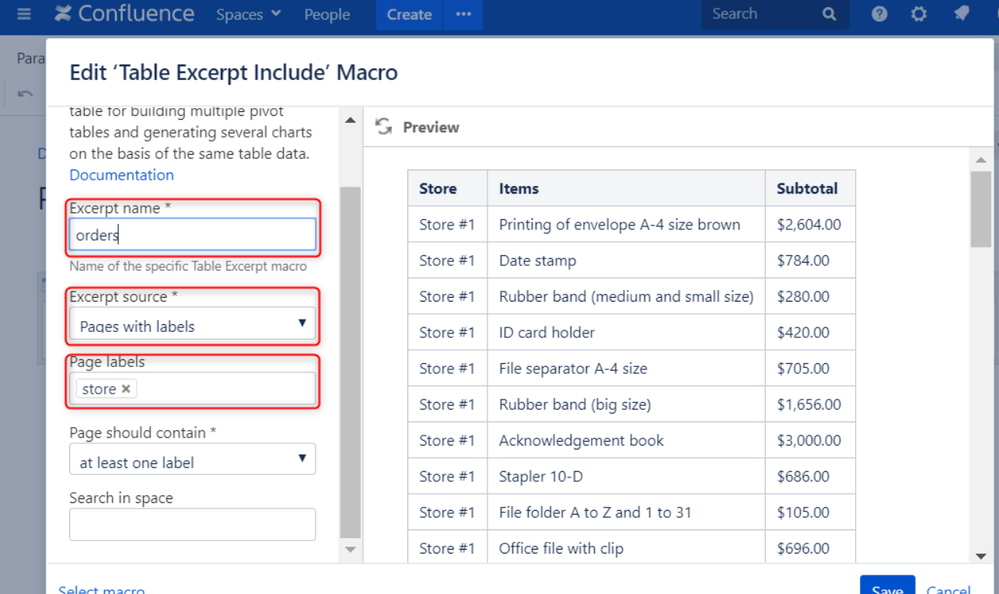The image size is (999, 594).
Task: Select the 'Date stamp' cell
Action: [x=626, y=260]
